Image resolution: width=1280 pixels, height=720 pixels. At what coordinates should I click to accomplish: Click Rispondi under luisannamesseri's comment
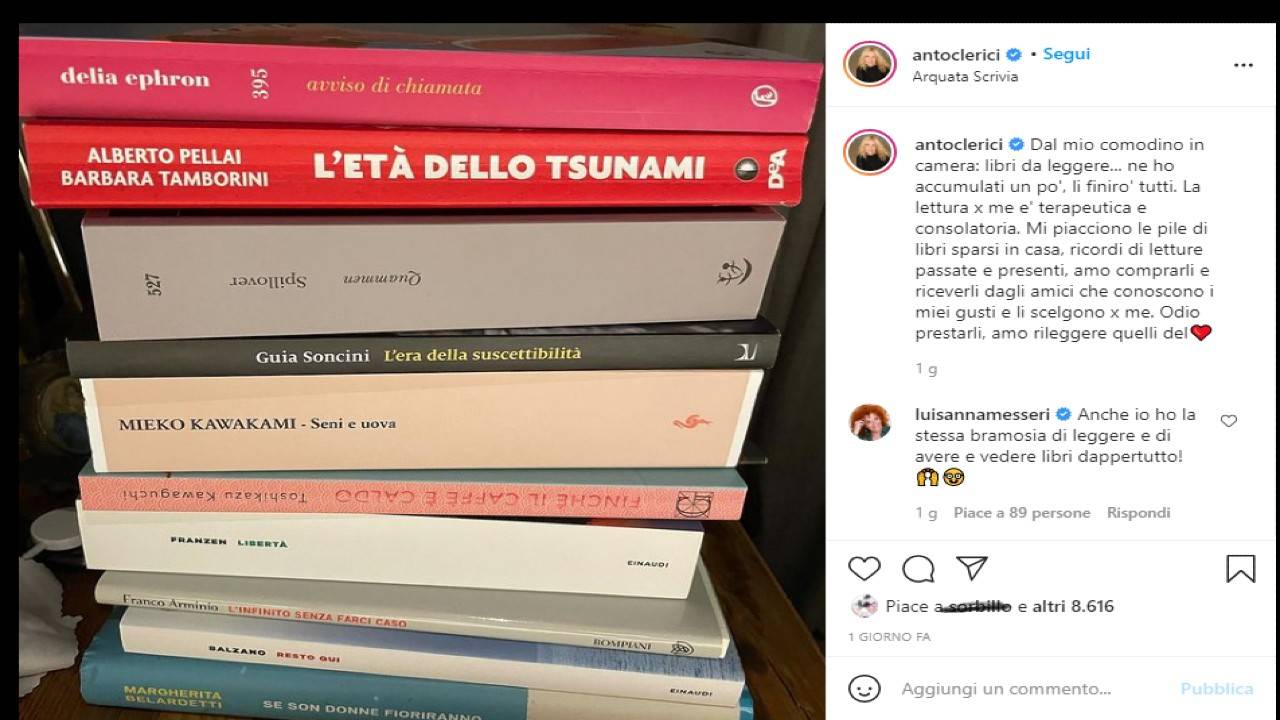1138,513
